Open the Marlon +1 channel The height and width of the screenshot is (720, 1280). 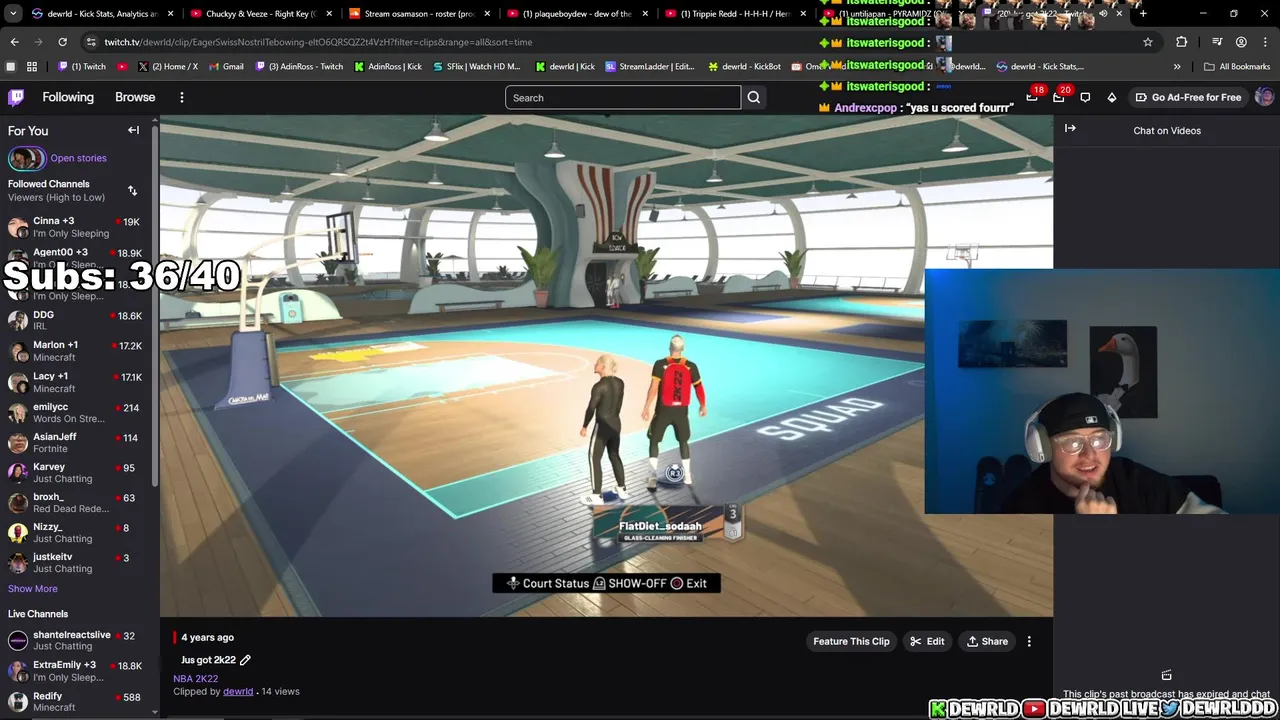pos(78,351)
